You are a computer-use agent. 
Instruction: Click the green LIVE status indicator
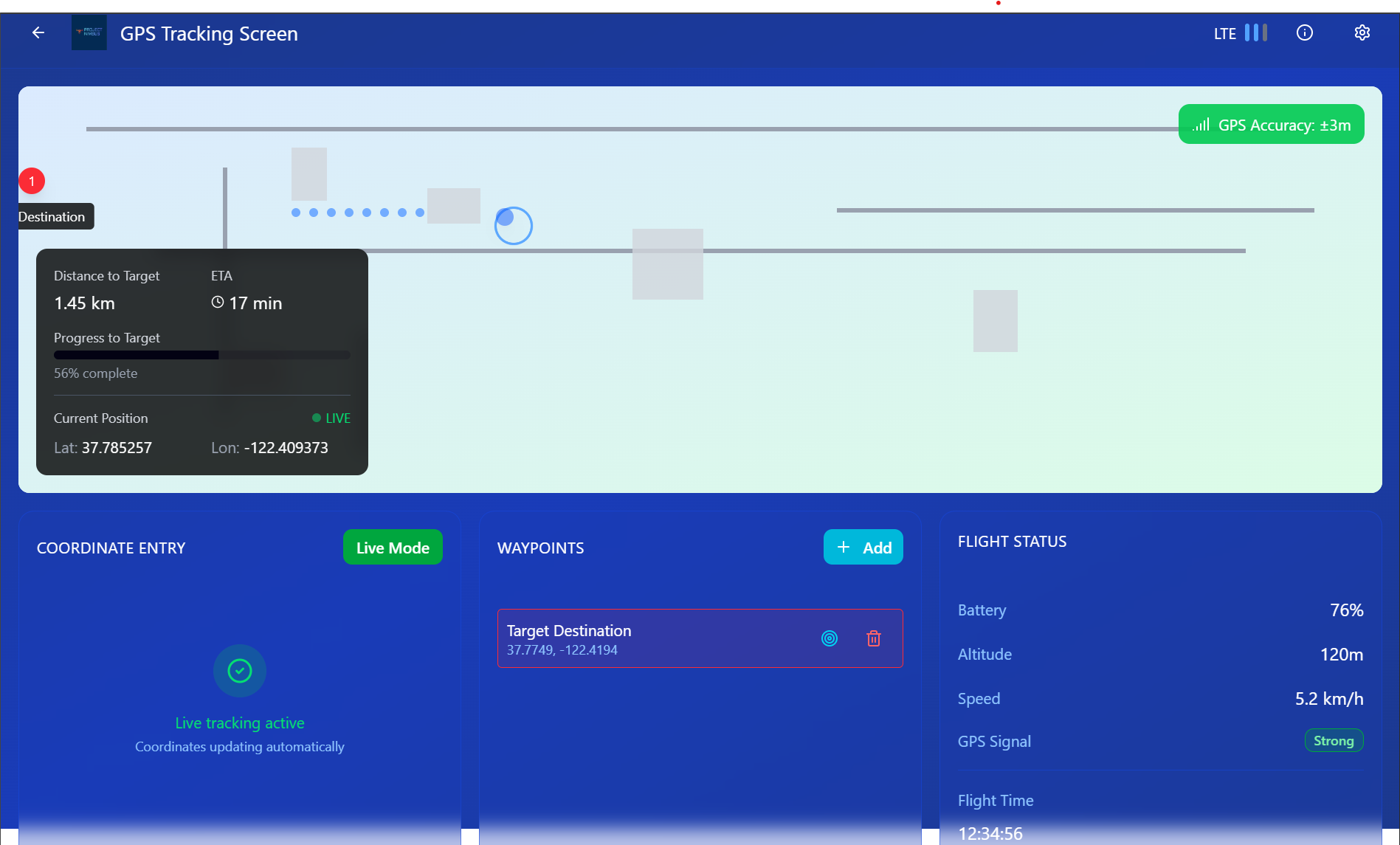(331, 418)
